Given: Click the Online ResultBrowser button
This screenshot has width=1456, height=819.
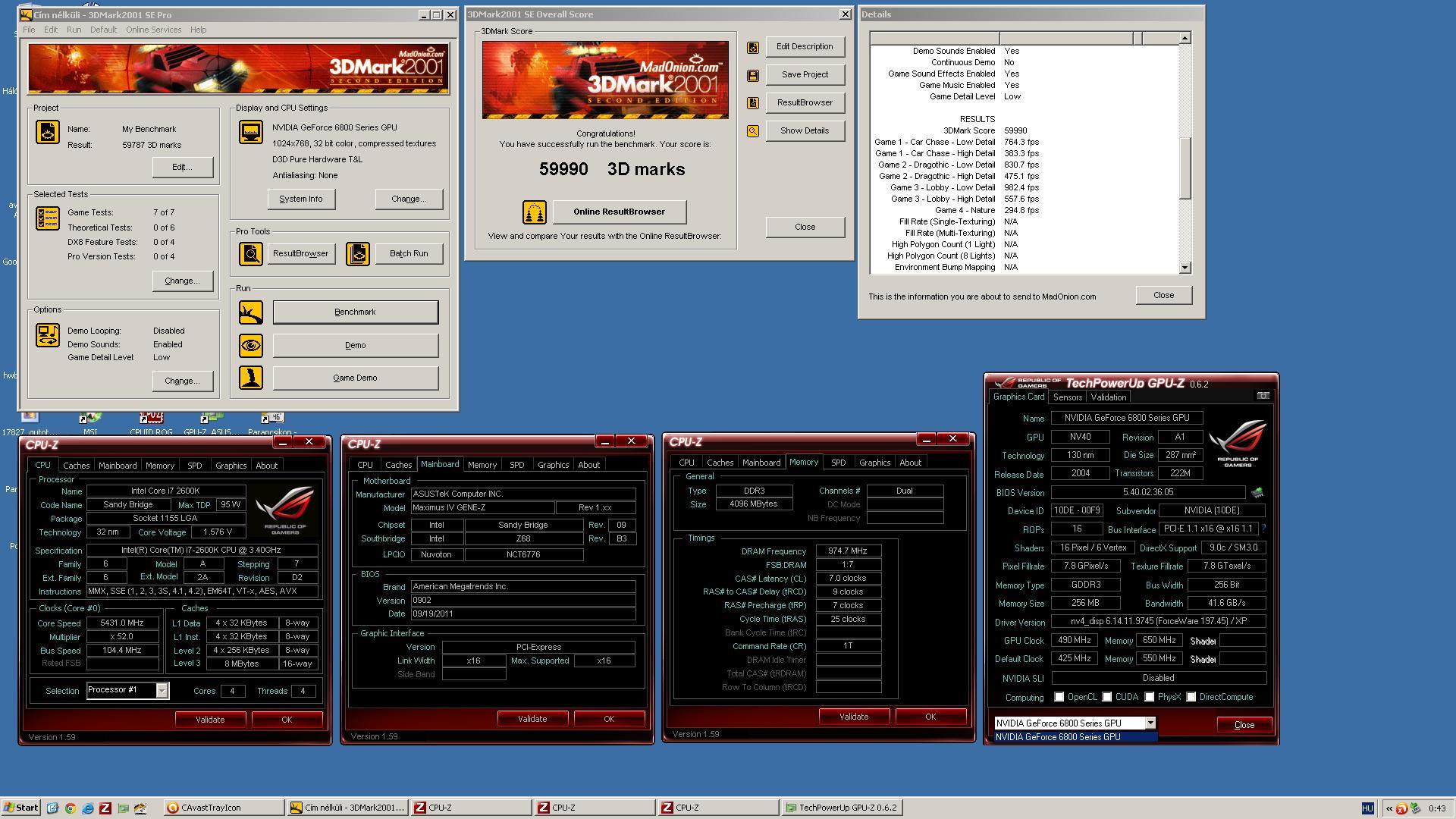Looking at the screenshot, I should 619,212.
